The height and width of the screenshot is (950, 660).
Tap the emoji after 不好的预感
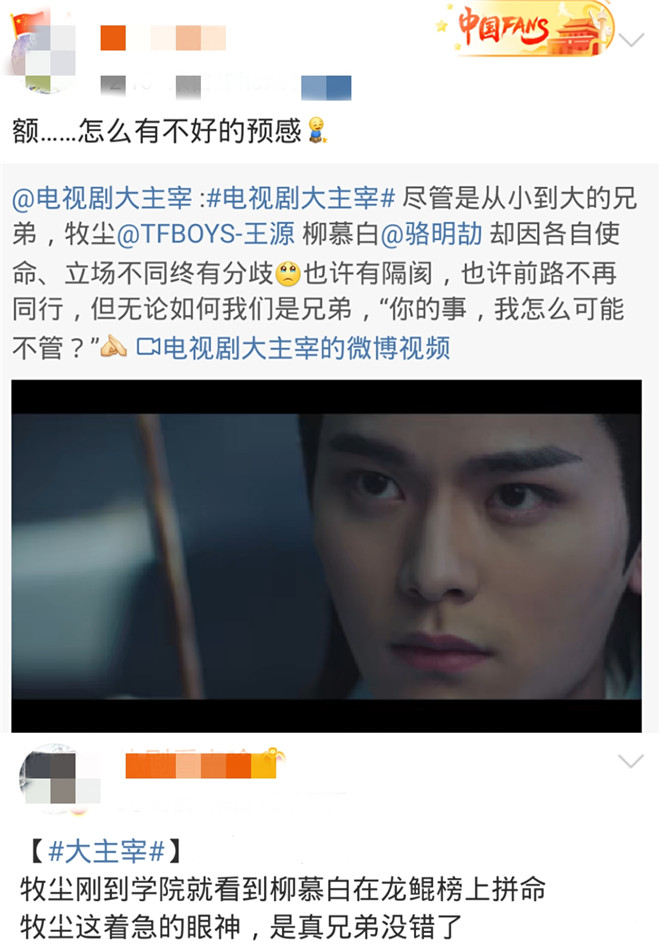316,130
